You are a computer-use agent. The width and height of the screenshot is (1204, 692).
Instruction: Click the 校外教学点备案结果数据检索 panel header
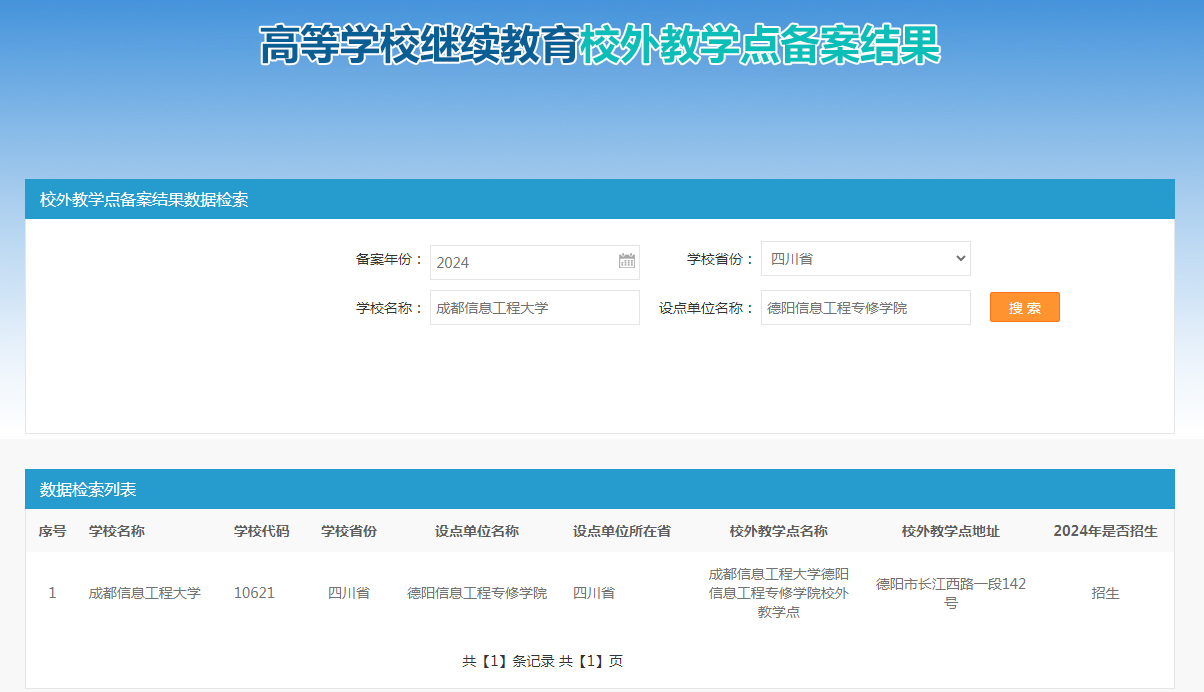point(144,199)
